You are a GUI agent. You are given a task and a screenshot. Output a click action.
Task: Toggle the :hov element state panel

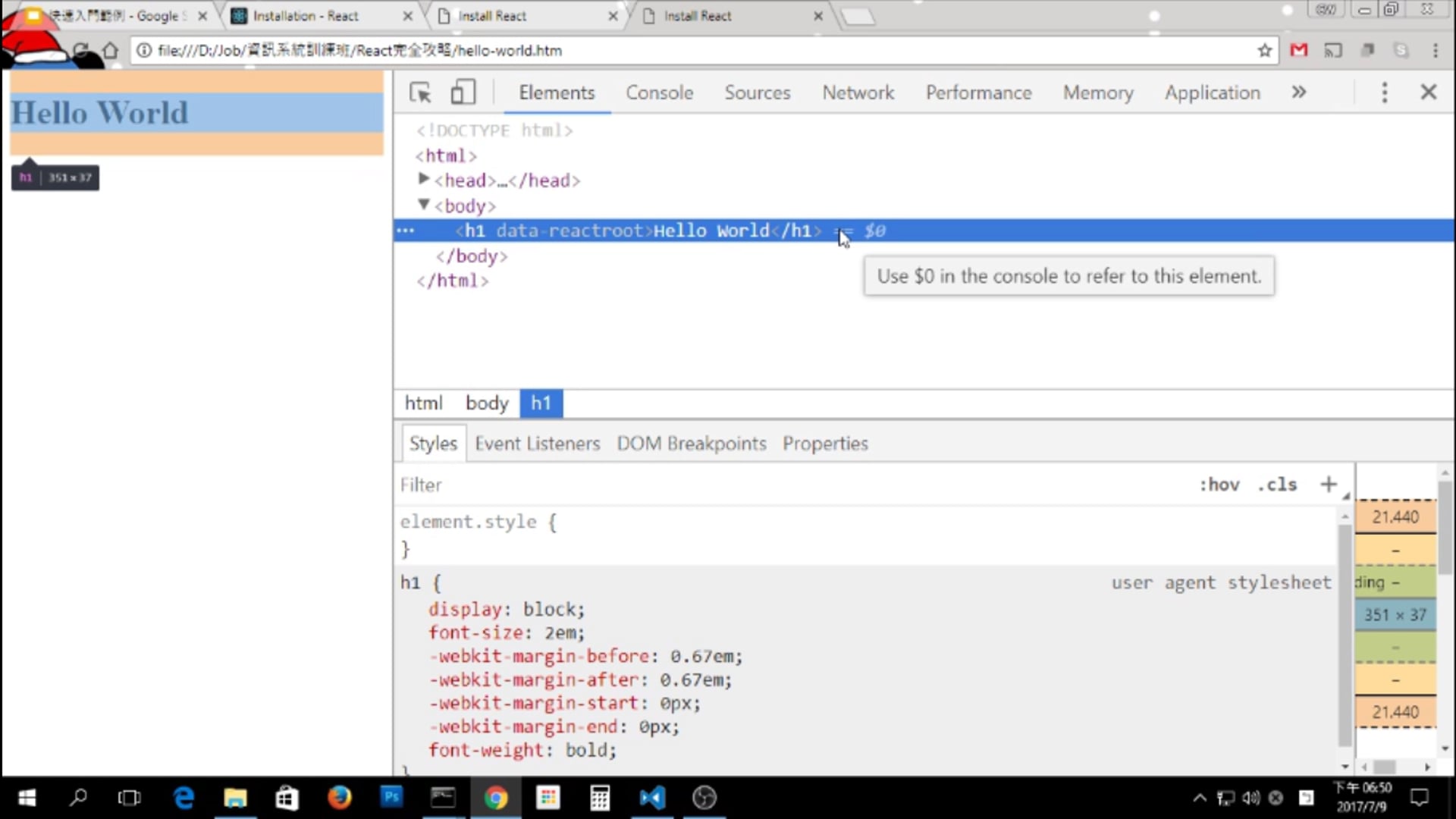(x=1219, y=485)
